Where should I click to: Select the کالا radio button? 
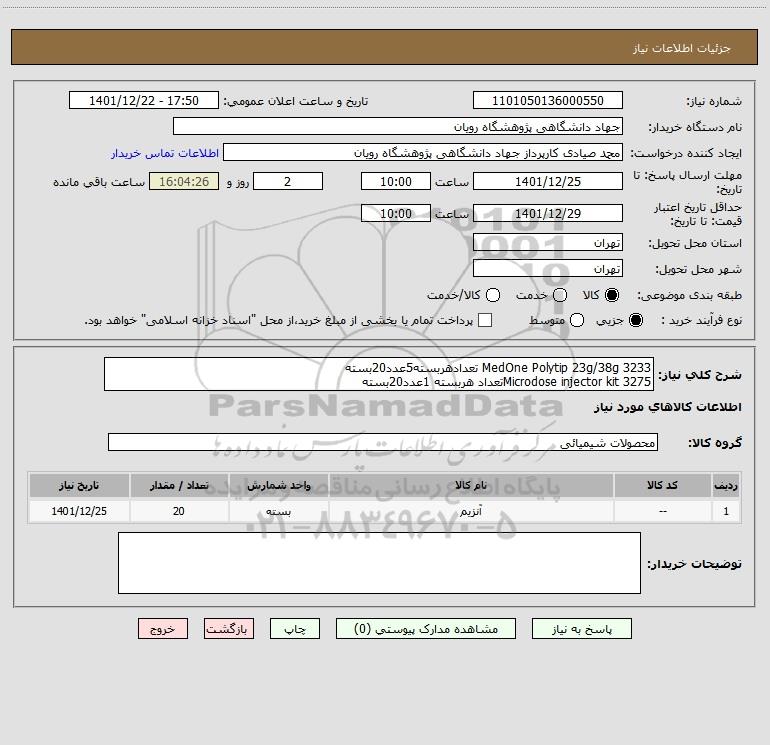pyautogui.click(x=612, y=295)
